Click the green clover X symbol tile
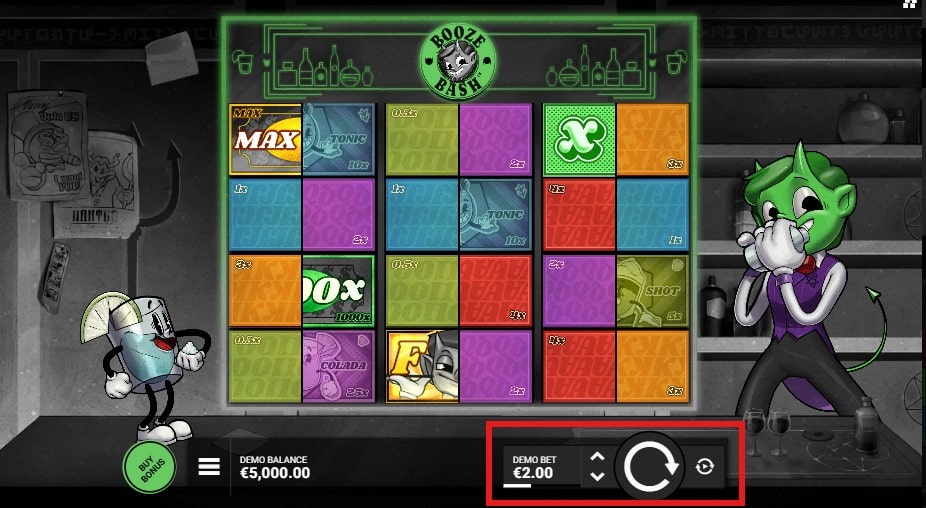 pyautogui.click(x=579, y=139)
